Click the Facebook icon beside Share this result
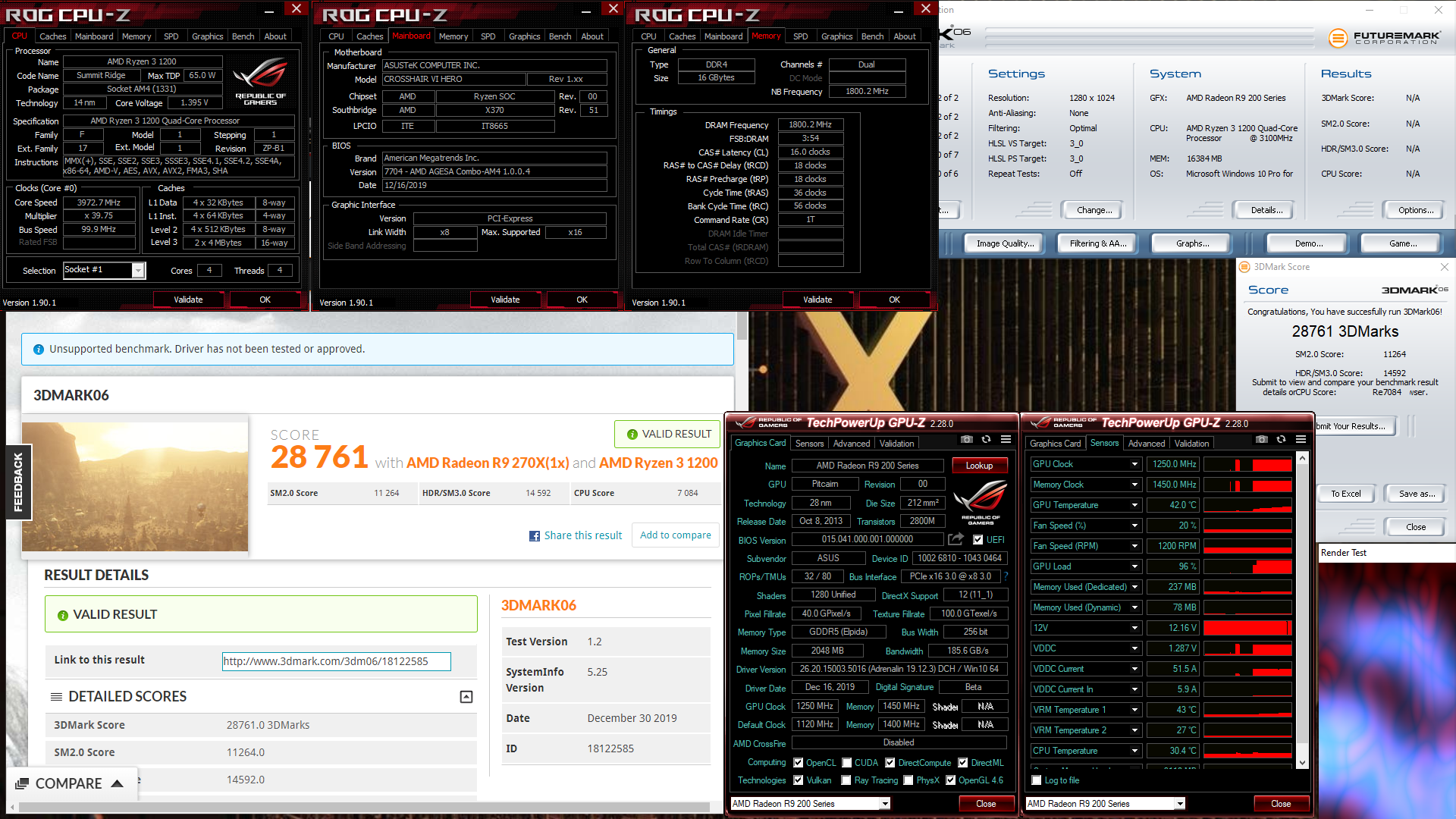The width and height of the screenshot is (1456, 819). pyautogui.click(x=535, y=536)
